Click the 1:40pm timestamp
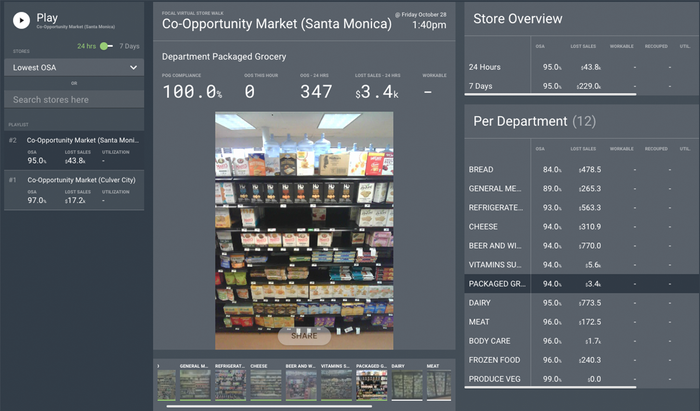The height and width of the screenshot is (411, 700). click(x=429, y=25)
